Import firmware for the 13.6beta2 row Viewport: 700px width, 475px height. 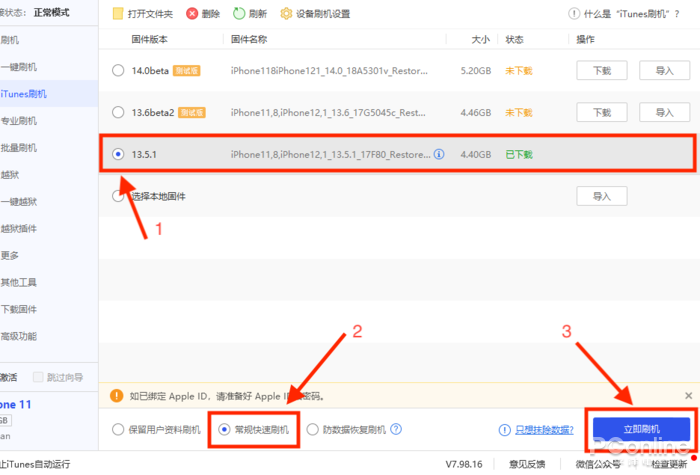point(664,112)
